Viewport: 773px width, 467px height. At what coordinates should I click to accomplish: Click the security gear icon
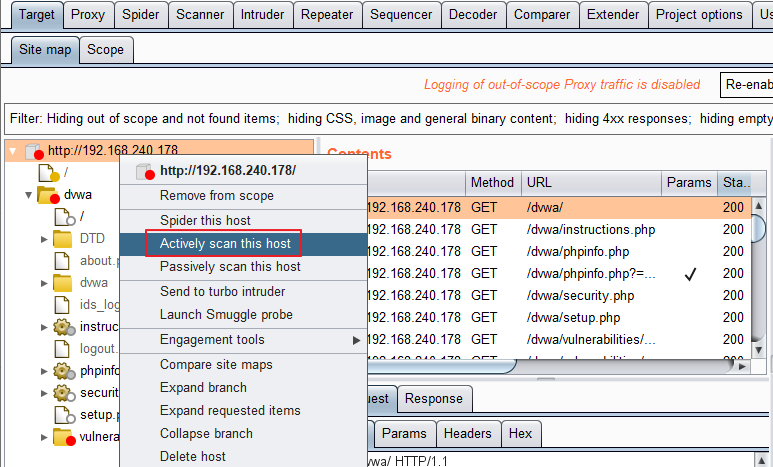pos(64,393)
